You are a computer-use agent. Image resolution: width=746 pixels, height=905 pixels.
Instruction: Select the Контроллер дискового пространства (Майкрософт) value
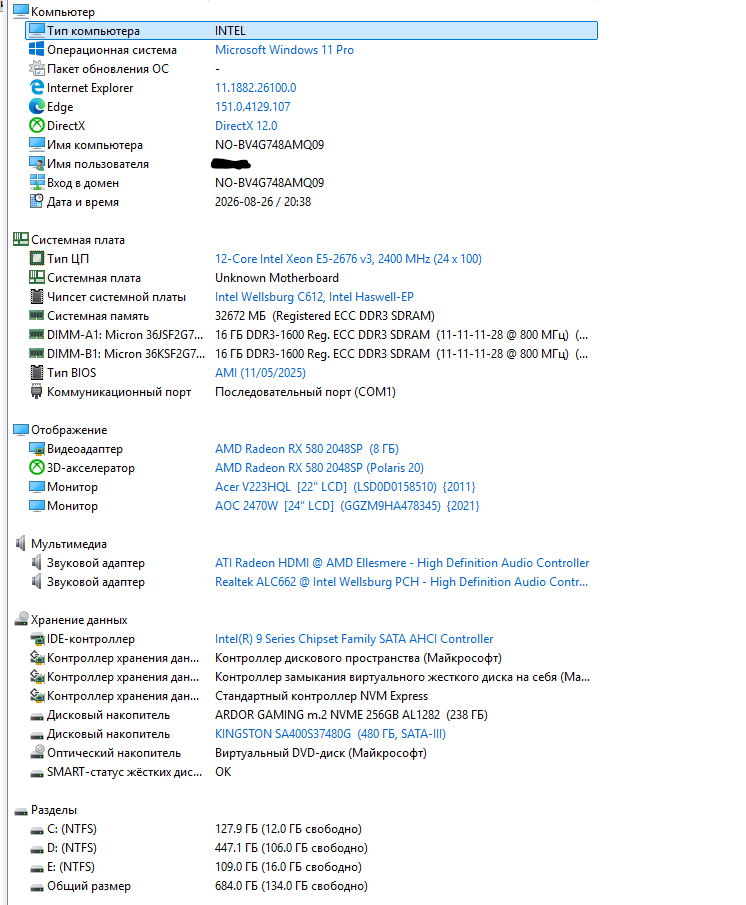(x=358, y=658)
